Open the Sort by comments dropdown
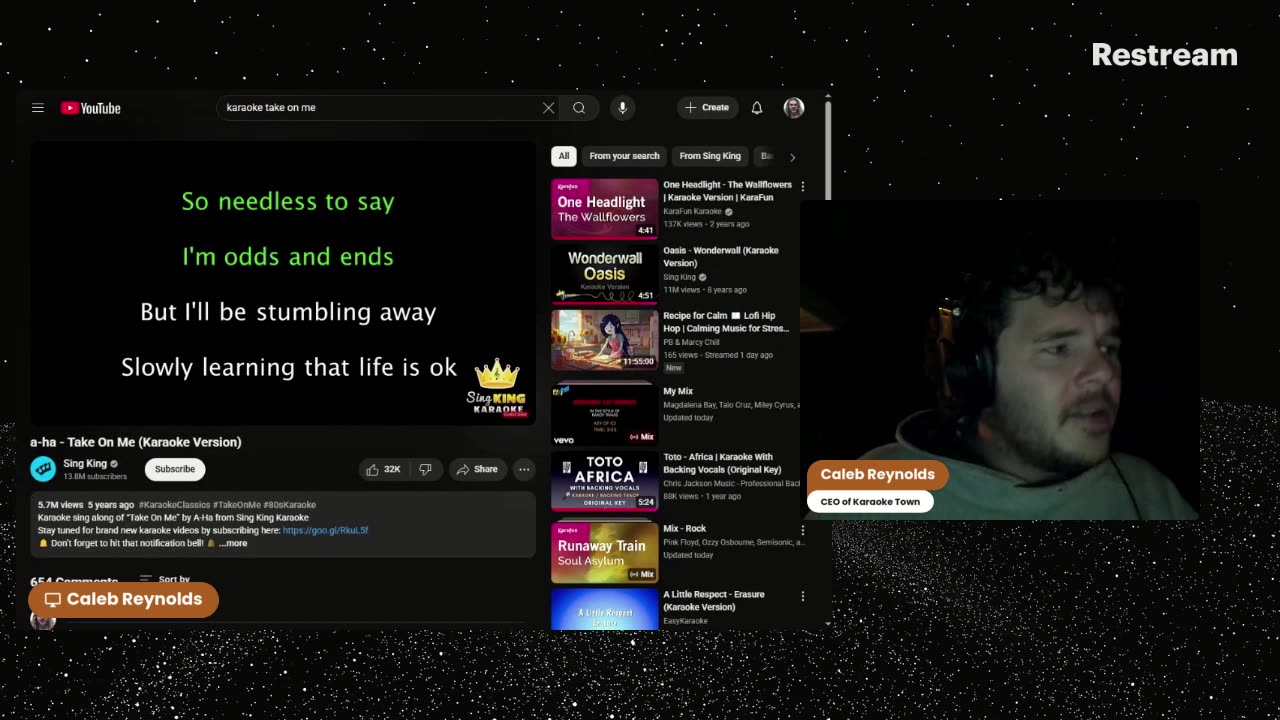1280x720 pixels. click(165, 579)
